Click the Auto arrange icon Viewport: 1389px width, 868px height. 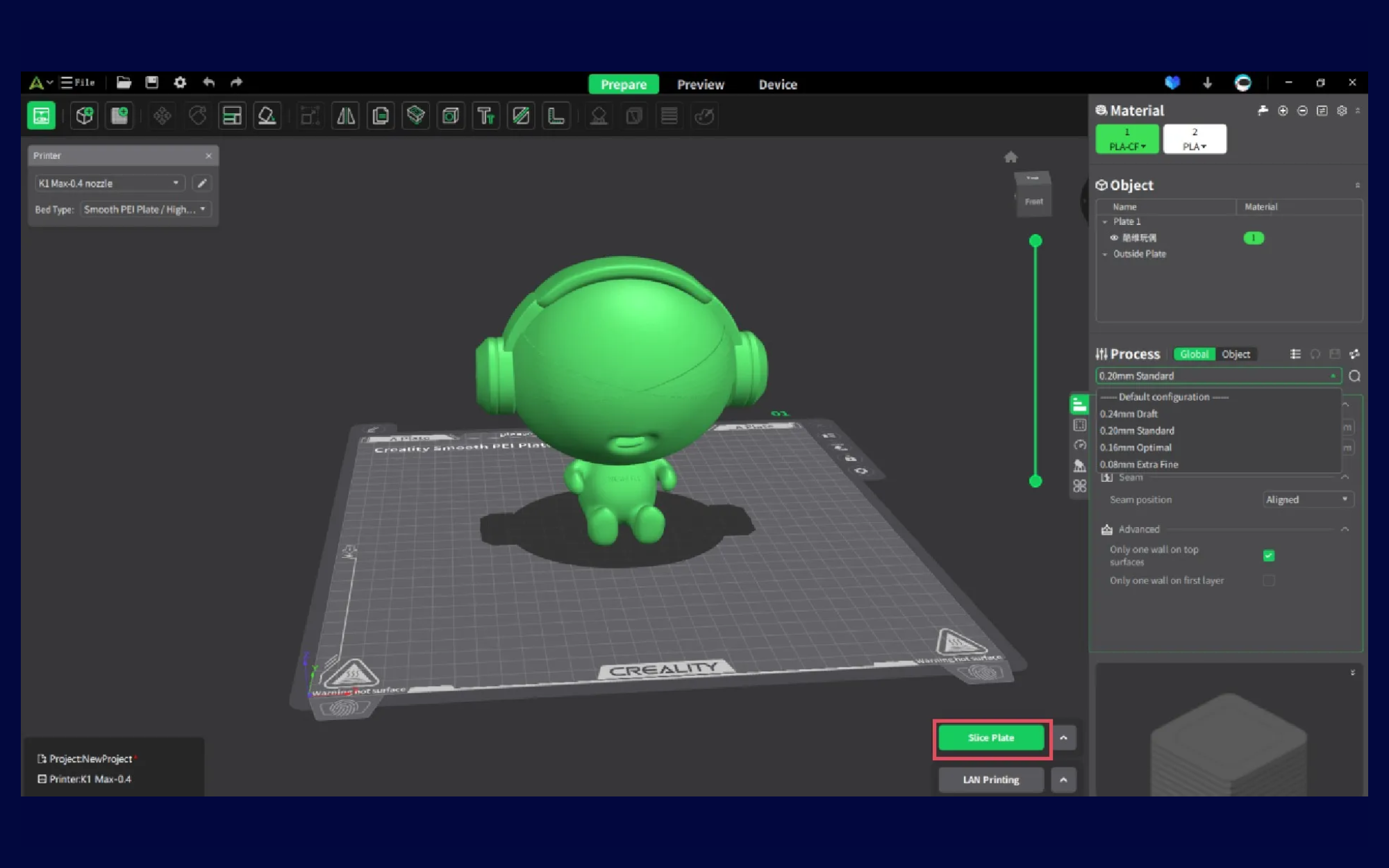pos(232,116)
